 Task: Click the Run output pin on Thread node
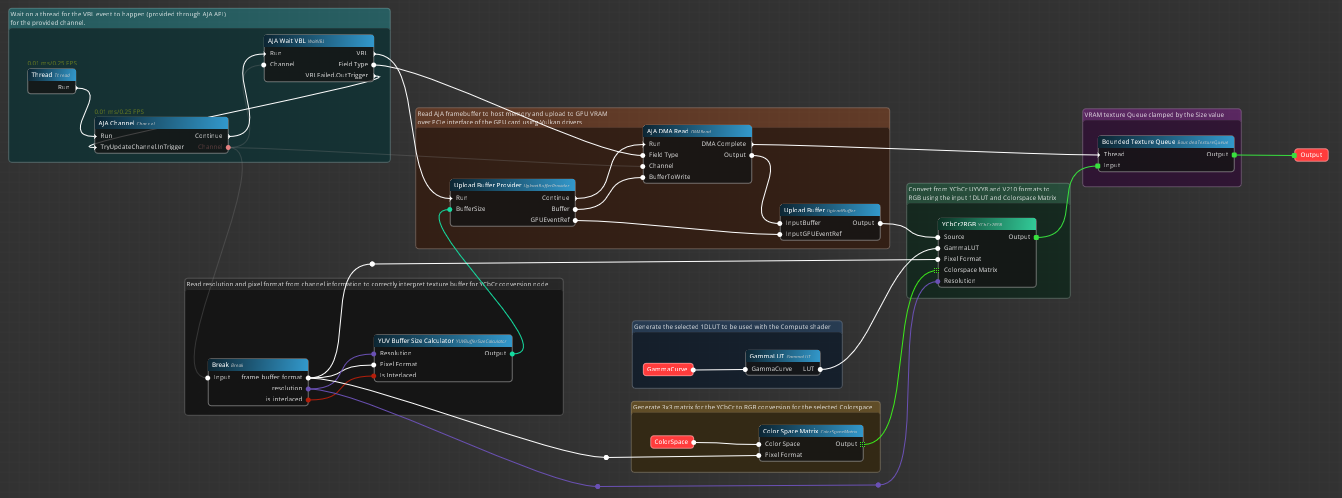click(77, 87)
